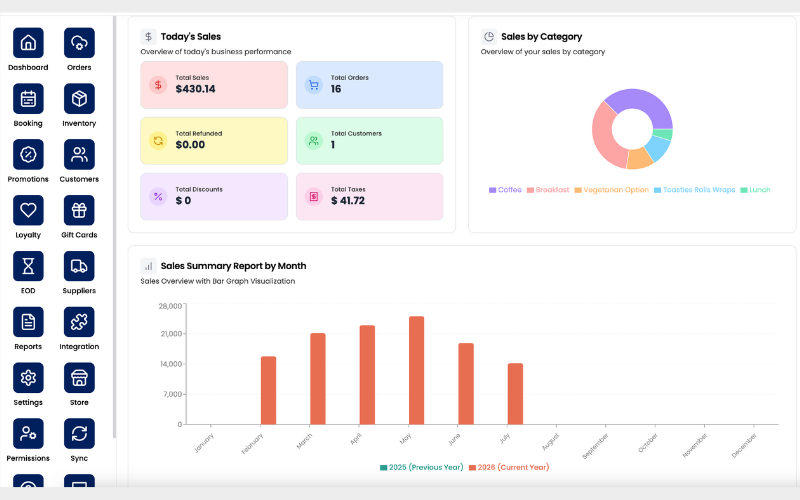
Task: Open the Store shop icon
Action: click(79, 378)
